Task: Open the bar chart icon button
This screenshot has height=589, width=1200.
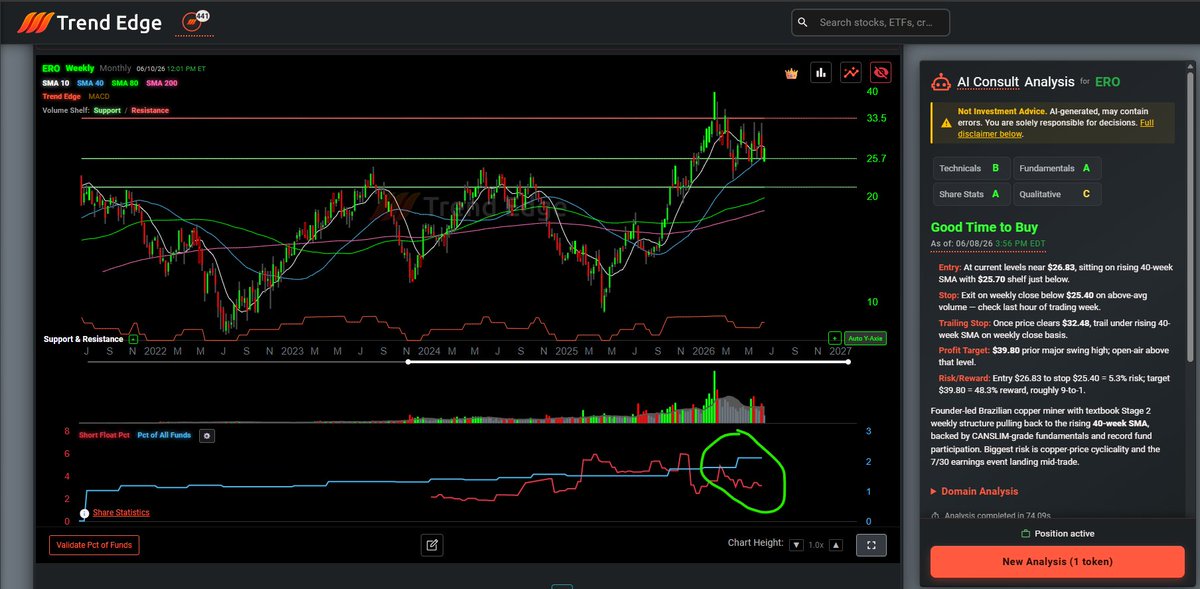Action: 821,72
